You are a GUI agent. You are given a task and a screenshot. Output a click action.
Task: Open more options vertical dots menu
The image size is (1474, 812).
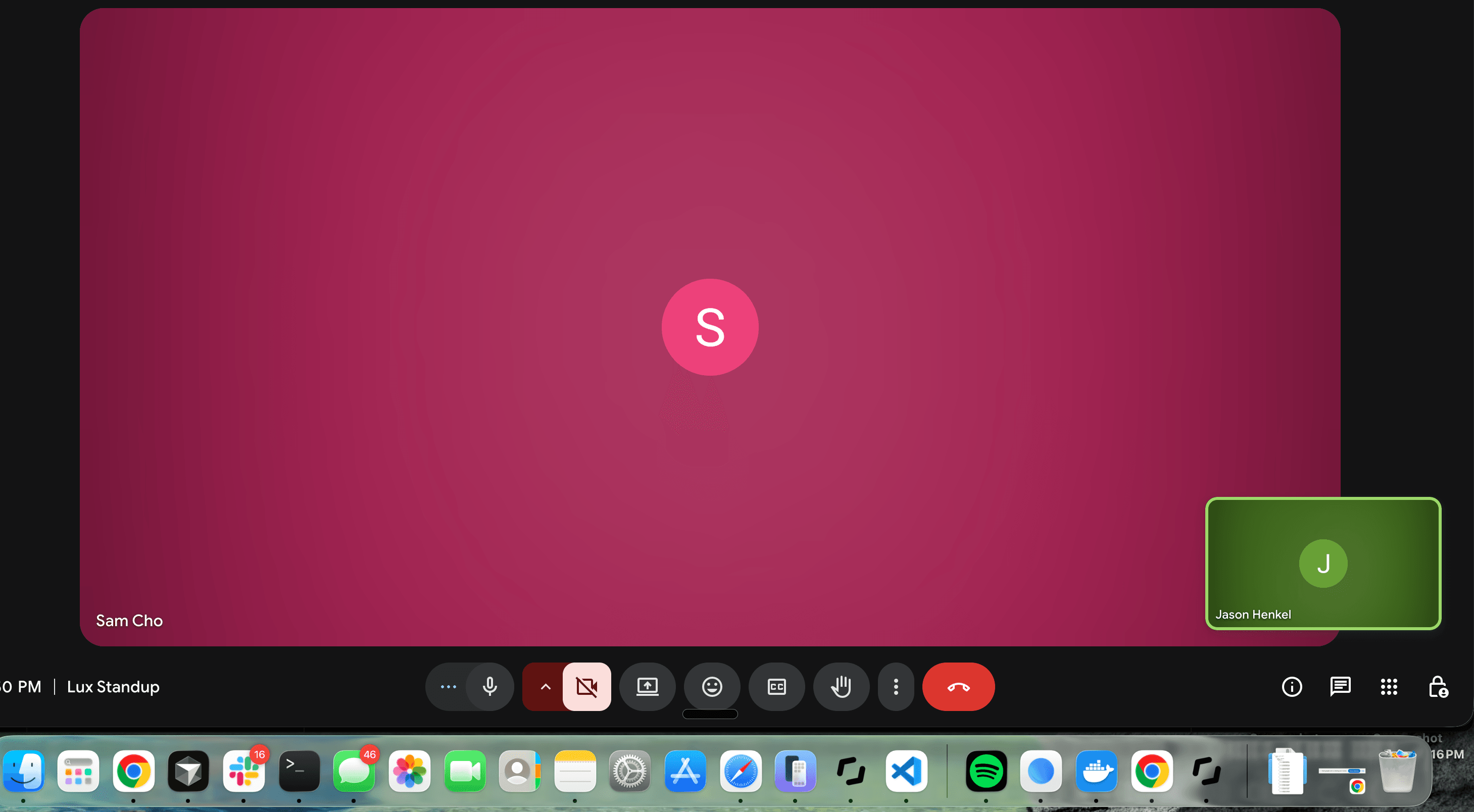pyautogui.click(x=896, y=686)
